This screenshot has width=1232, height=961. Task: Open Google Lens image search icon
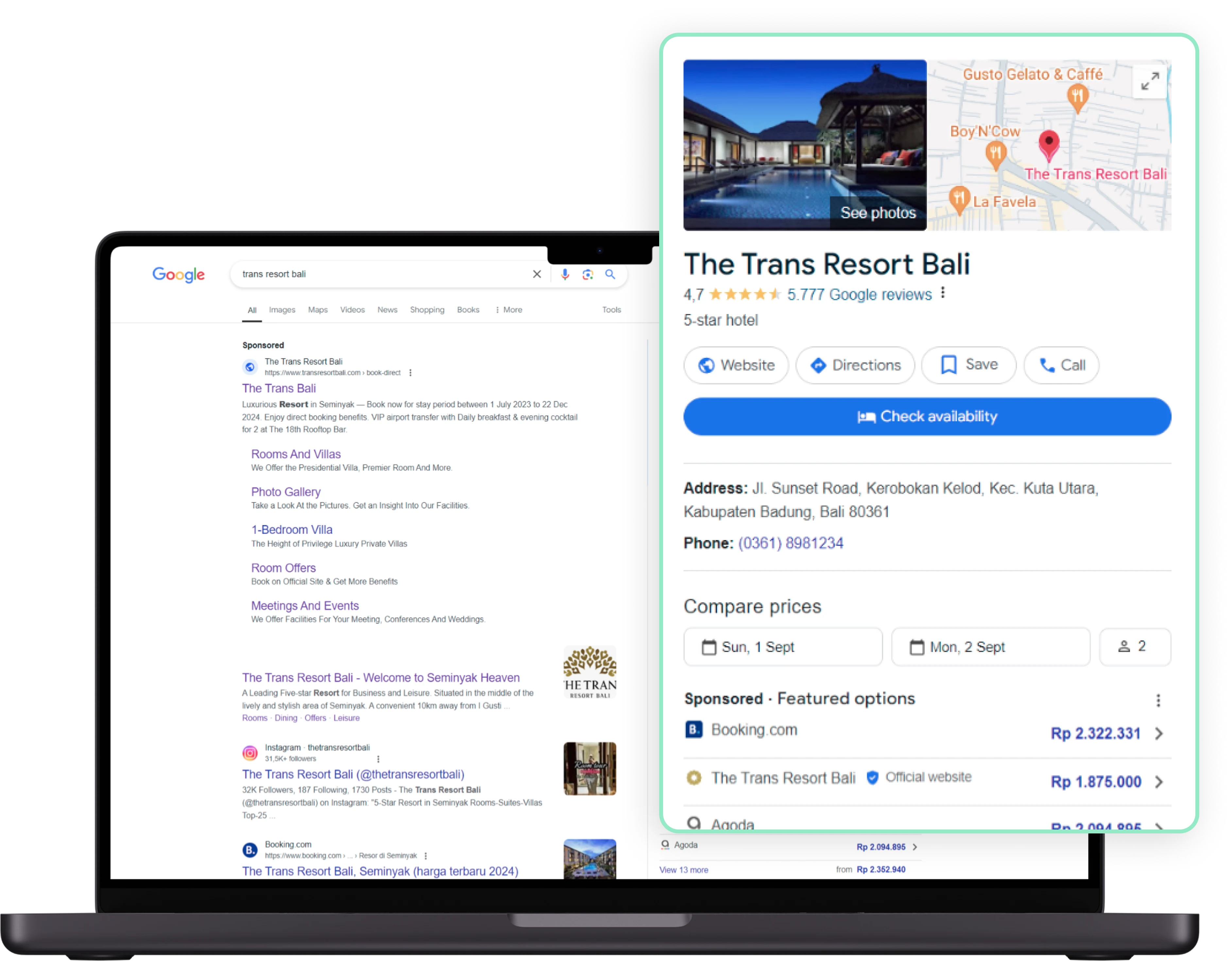click(587, 274)
